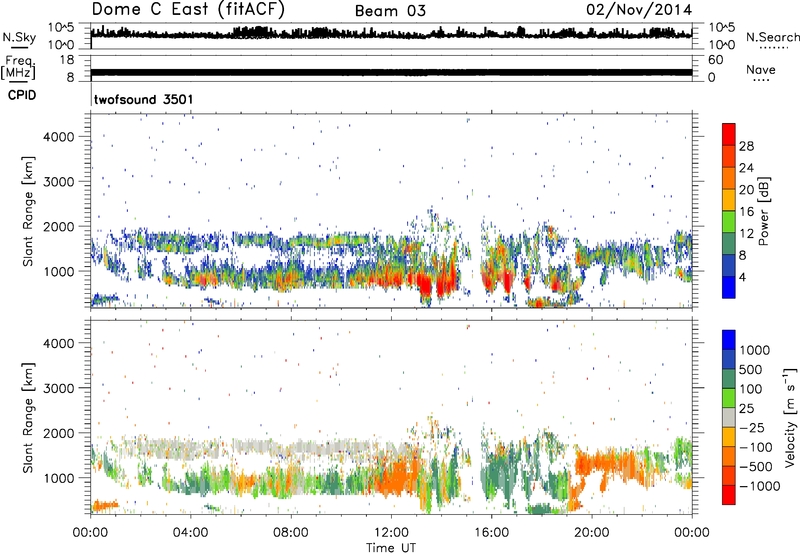
Task: Click the 'CPID' row label
Action: click(22, 95)
